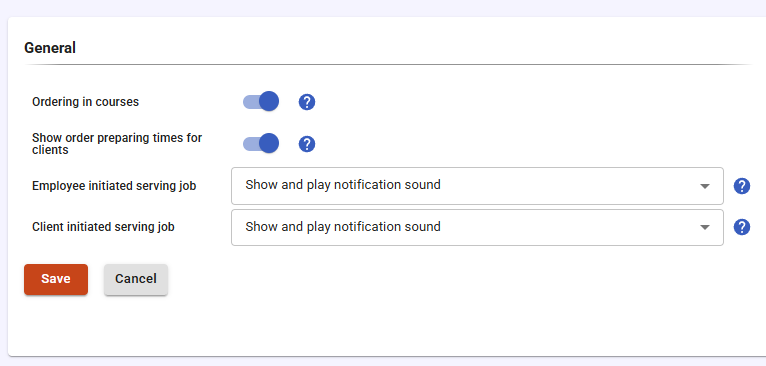The height and width of the screenshot is (366, 766).
Task: Open help for Ordering in courses
Action: click(306, 102)
